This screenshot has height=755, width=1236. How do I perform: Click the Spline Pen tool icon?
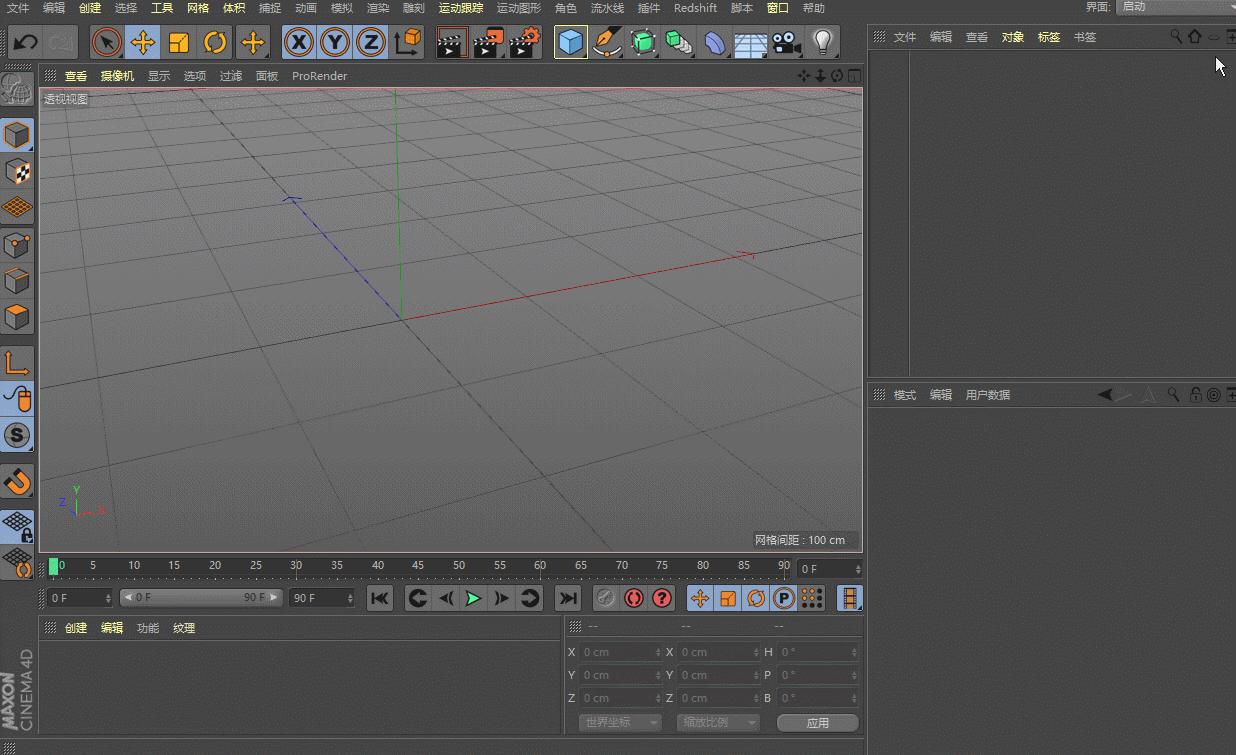pos(606,42)
